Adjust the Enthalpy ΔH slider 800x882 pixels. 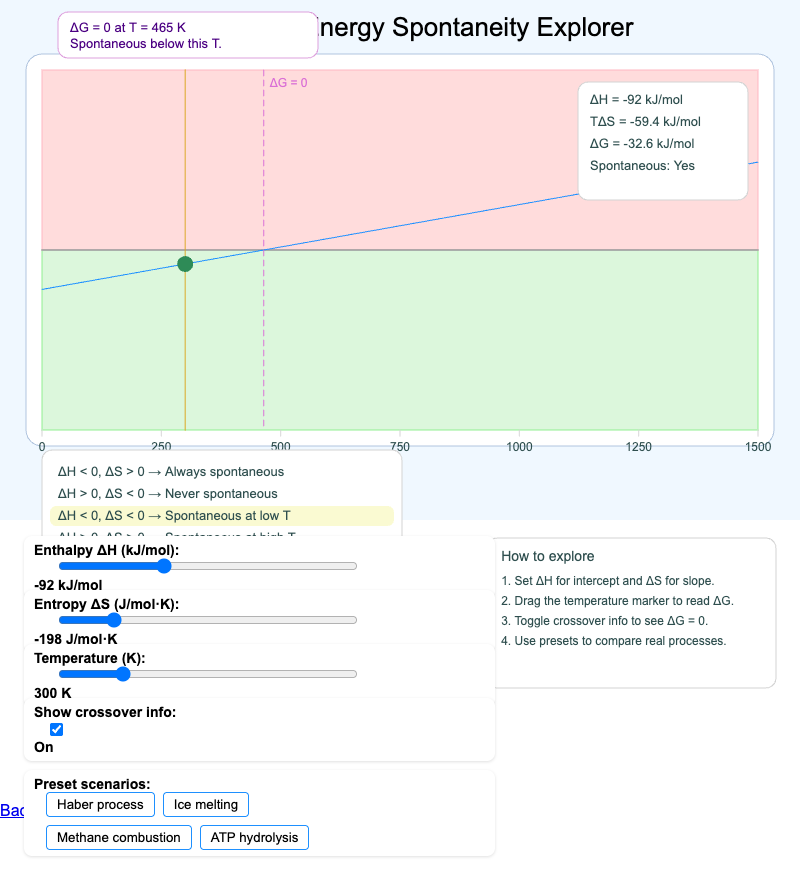(x=163, y=565)
